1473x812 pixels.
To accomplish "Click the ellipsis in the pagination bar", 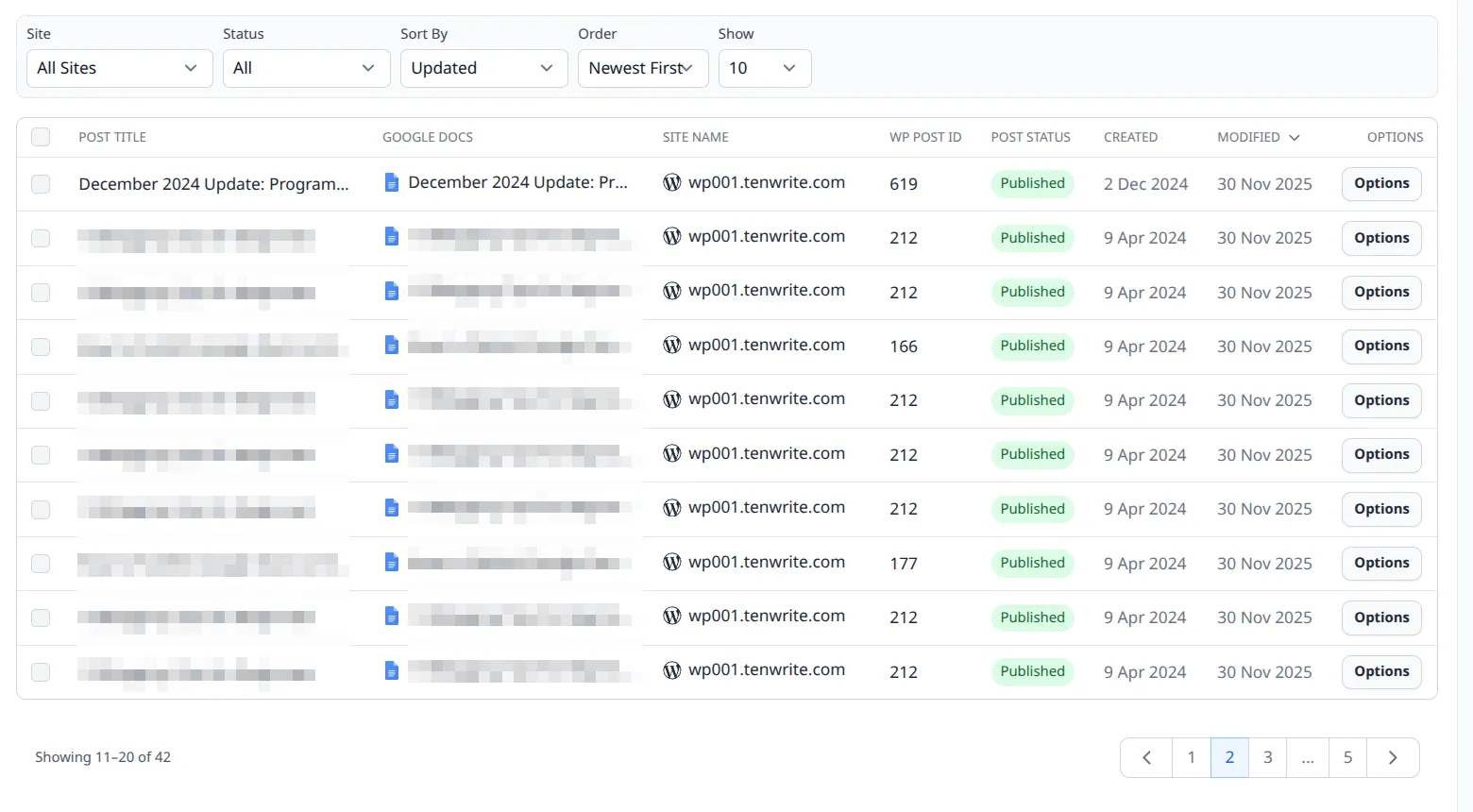I will click(1308, 757).
